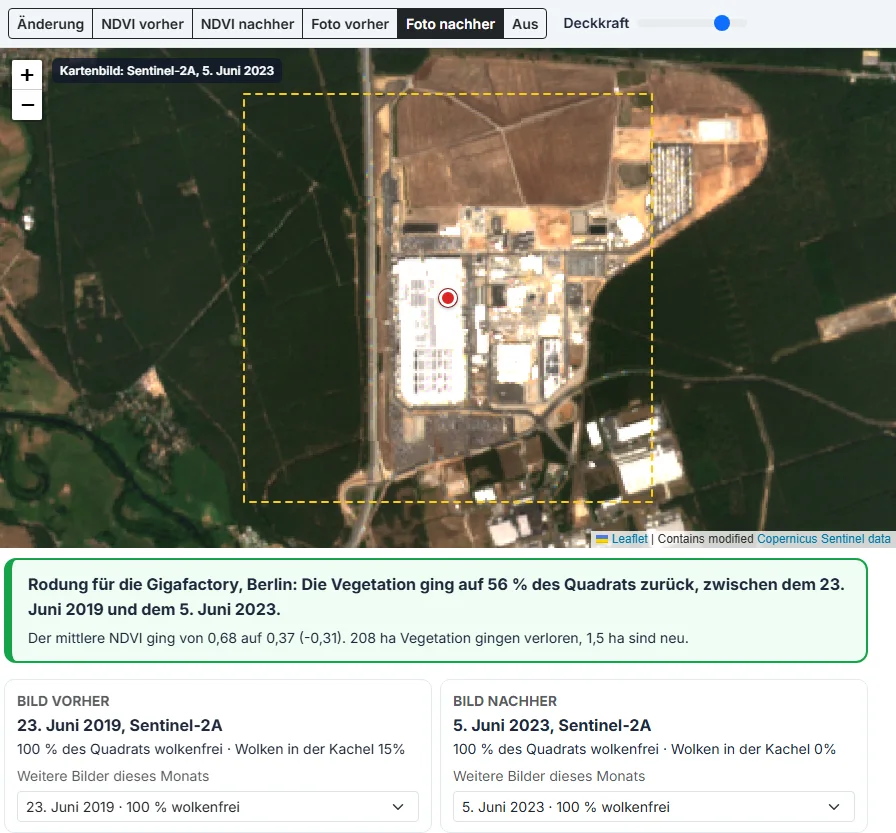Open the Copernicus Sentinel data link

(823, 539)
